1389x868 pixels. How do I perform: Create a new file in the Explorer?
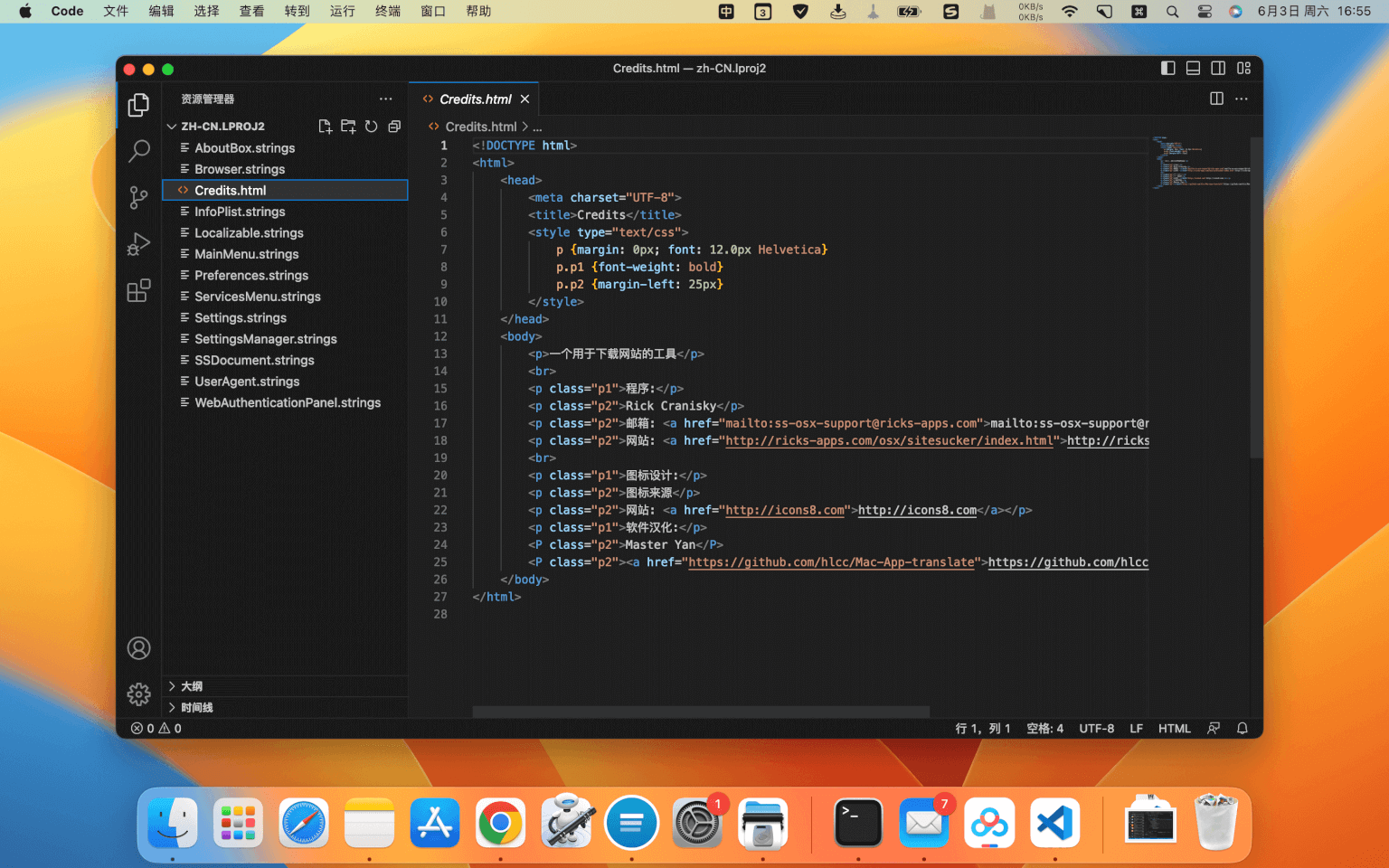coord(326,127)
